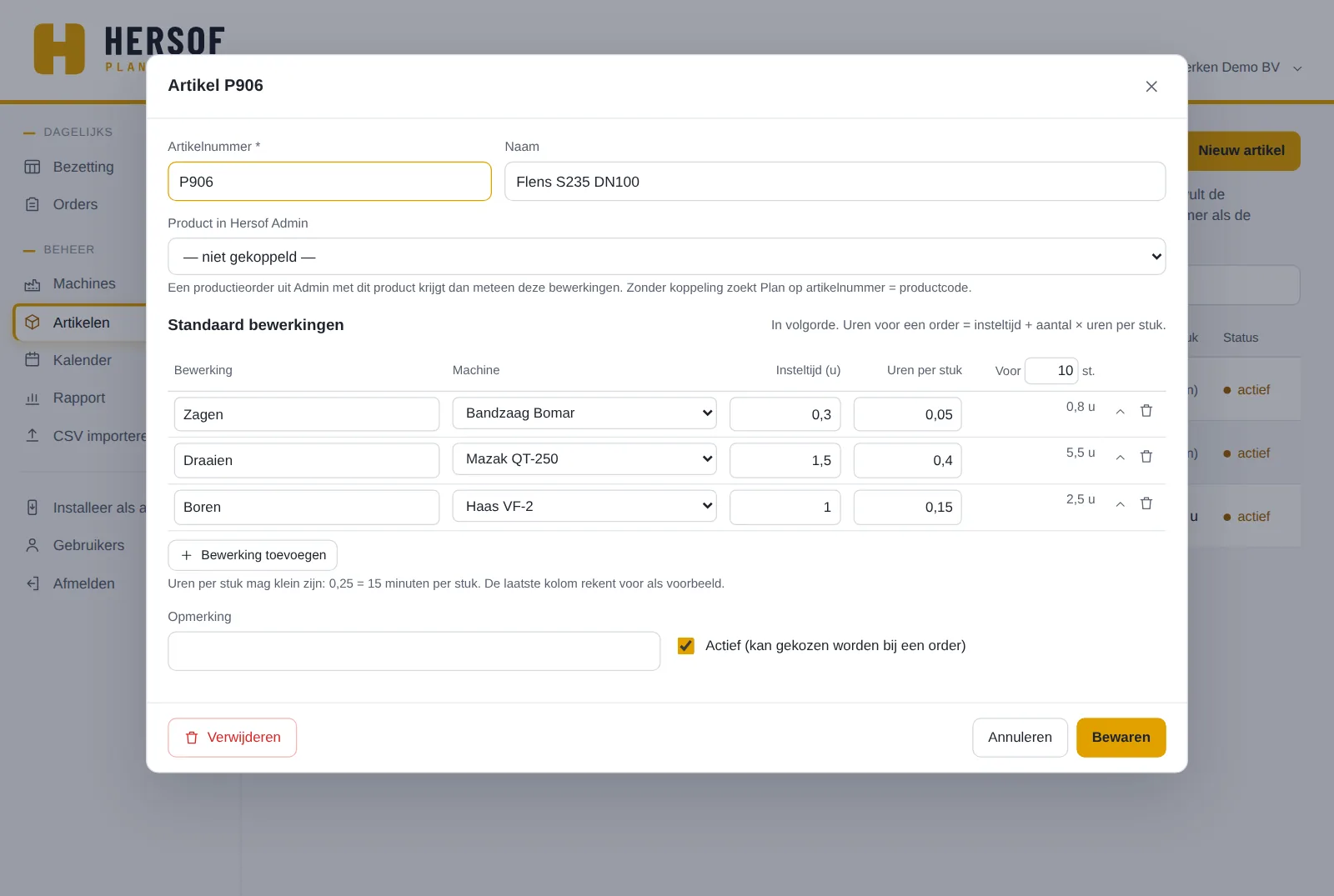This screenshot has height=896, width=1334.
Task: Click the Nieuw artikel button
Action: coord(1241,151)
